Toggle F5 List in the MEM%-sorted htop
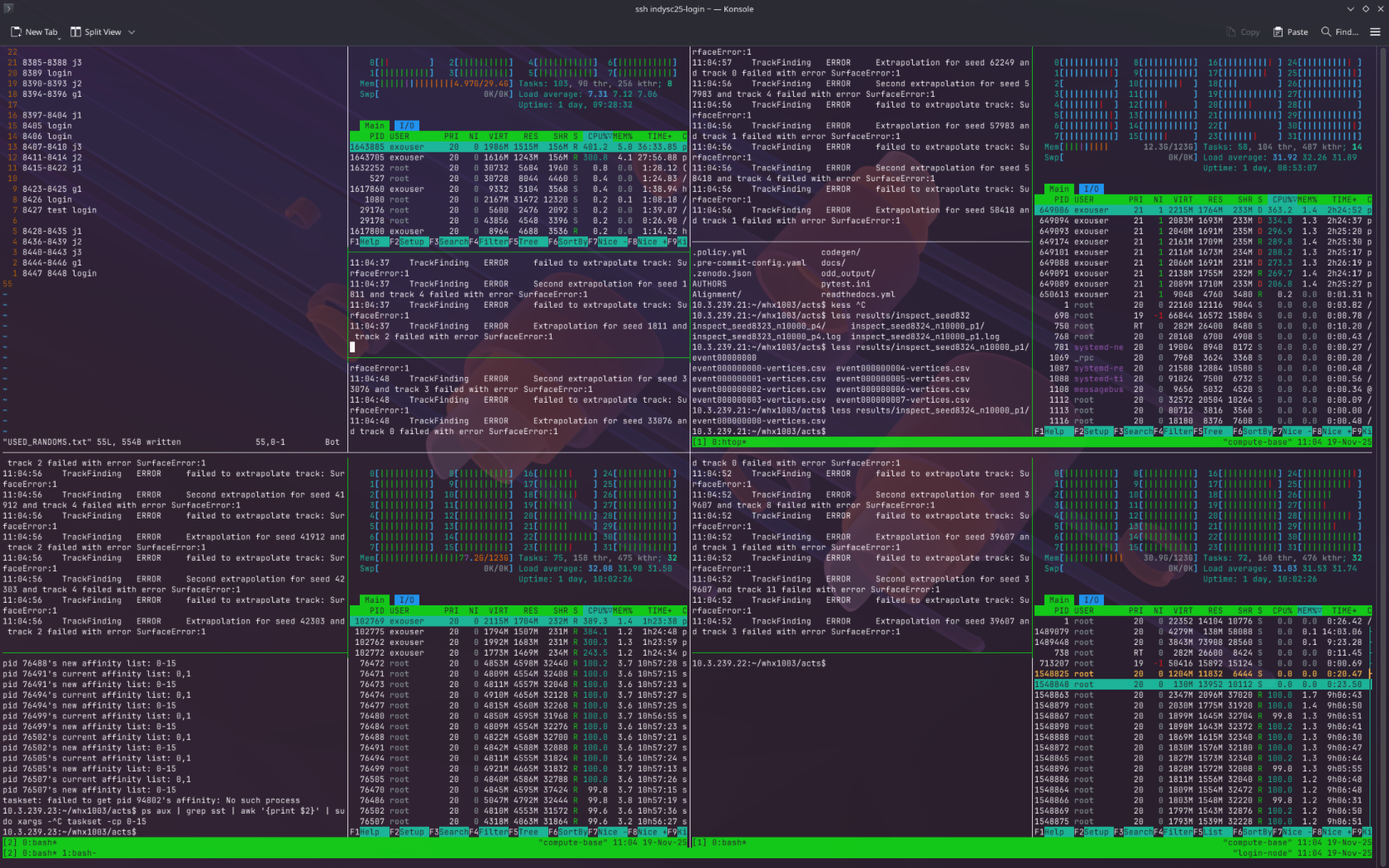The image size is (1389, 868). [1213, 832]
